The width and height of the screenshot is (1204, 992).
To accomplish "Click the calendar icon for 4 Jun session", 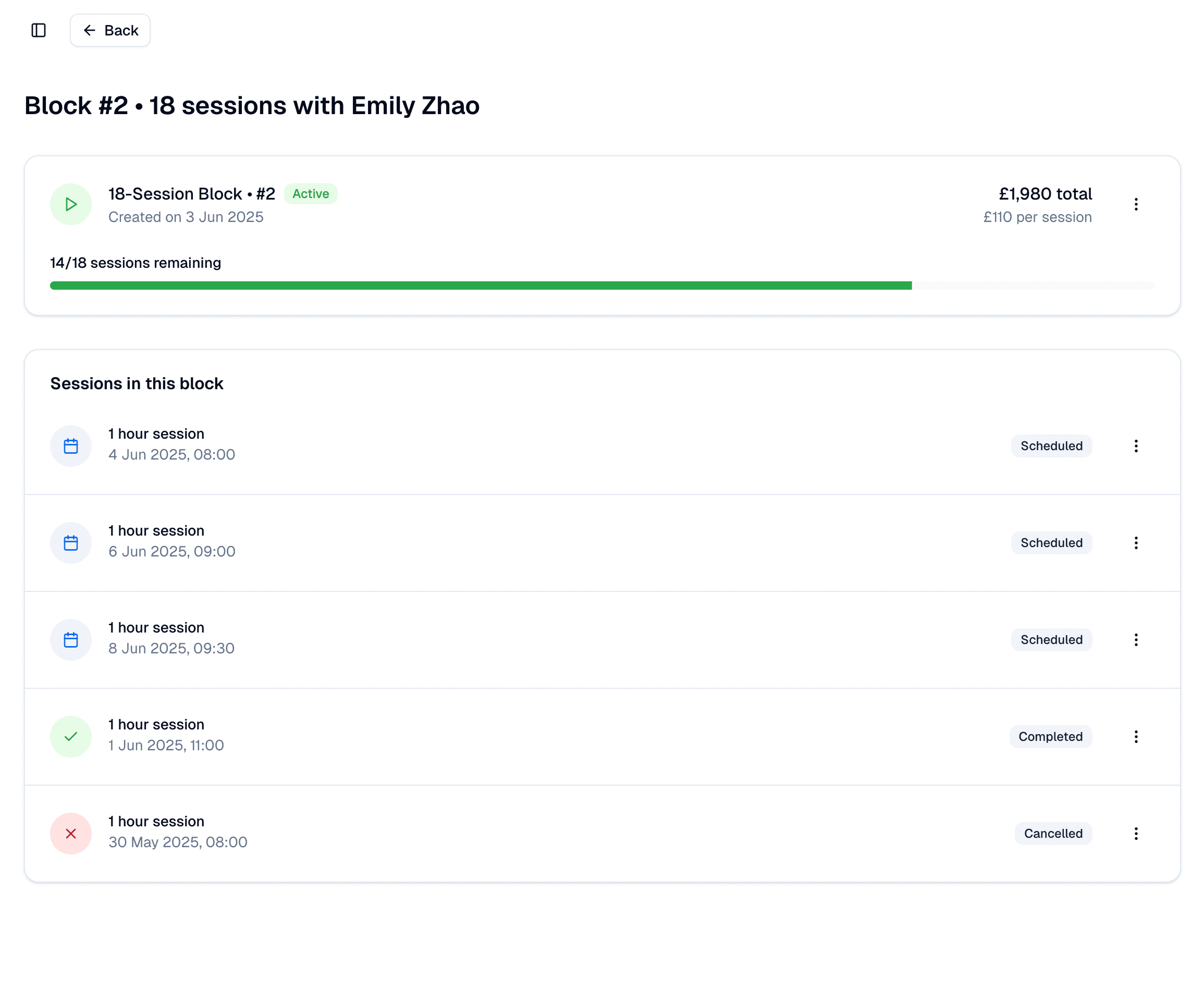I will (71, 445).
